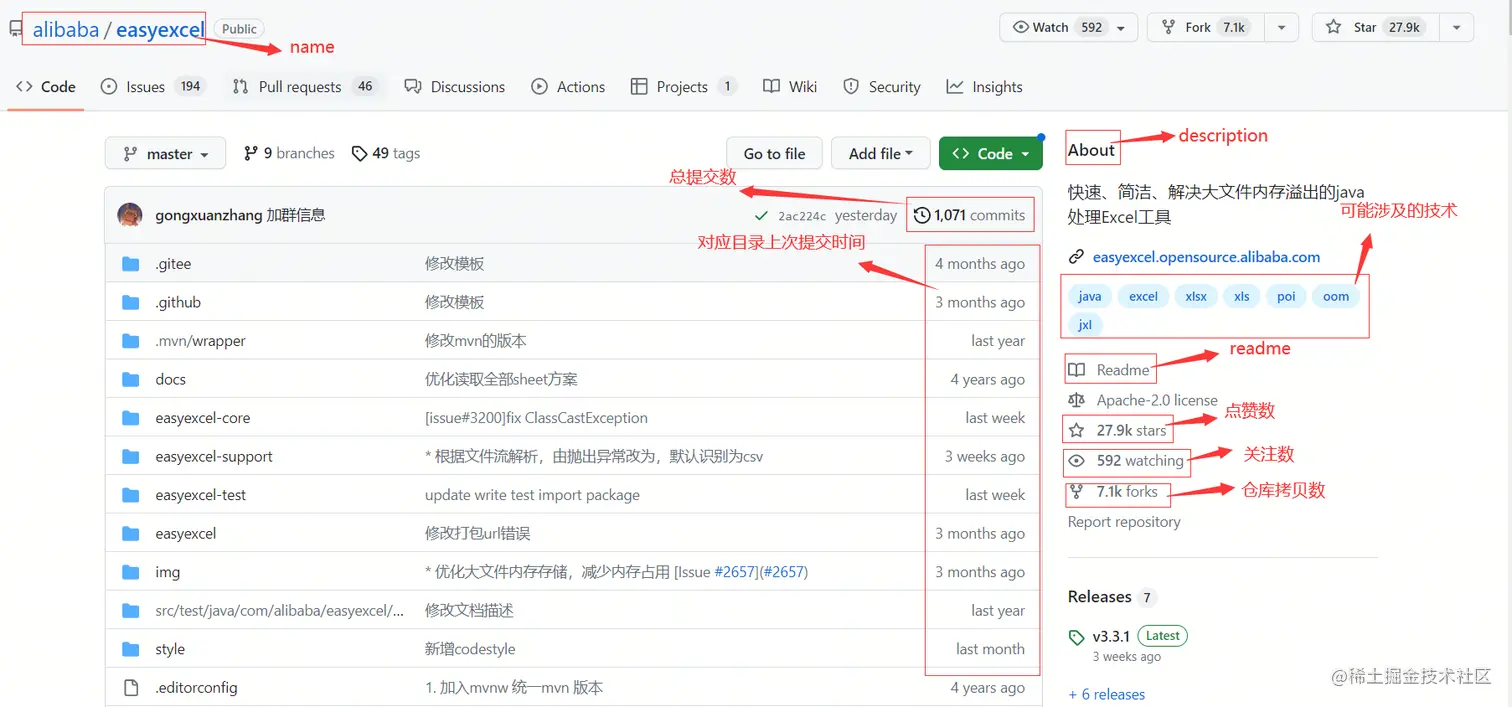
Task: Expand the Watch notifications dropdown arrow
Action: pos(1121,28)
